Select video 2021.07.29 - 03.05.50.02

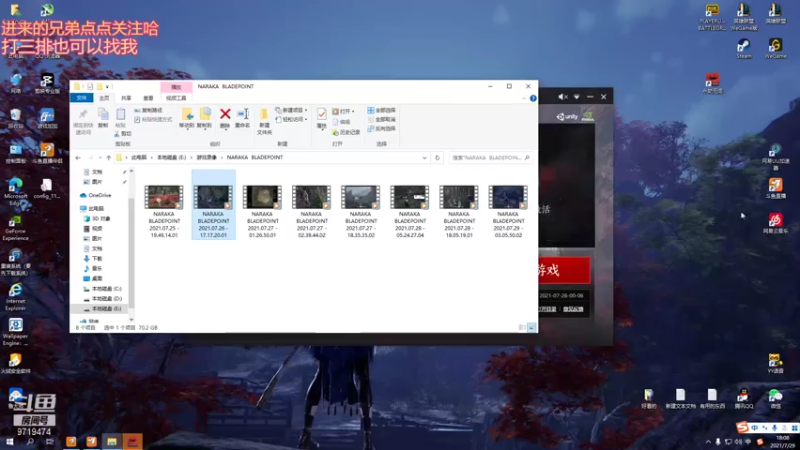click(x=508, y=211)
